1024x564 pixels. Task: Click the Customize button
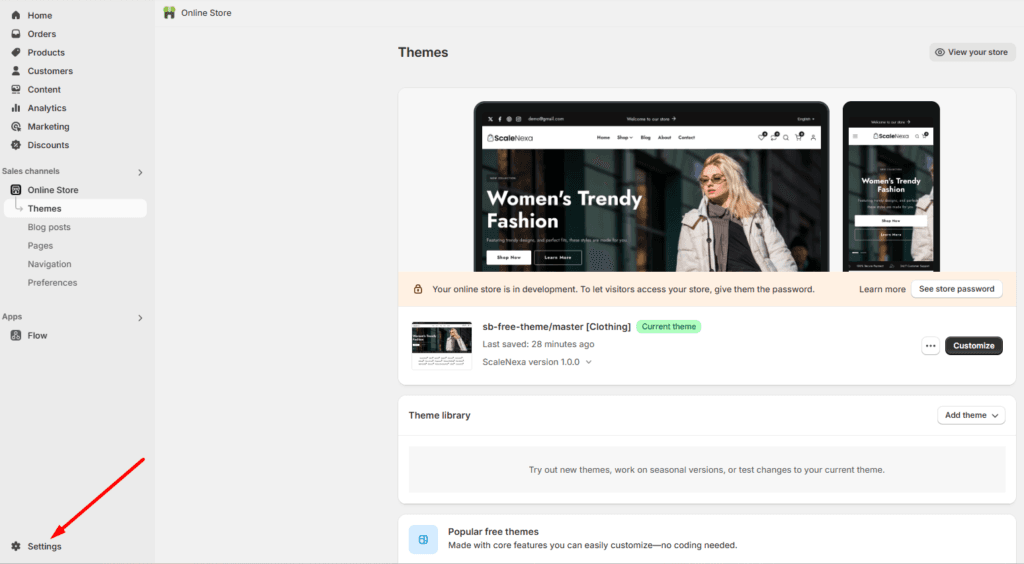(x=973, y=346)
